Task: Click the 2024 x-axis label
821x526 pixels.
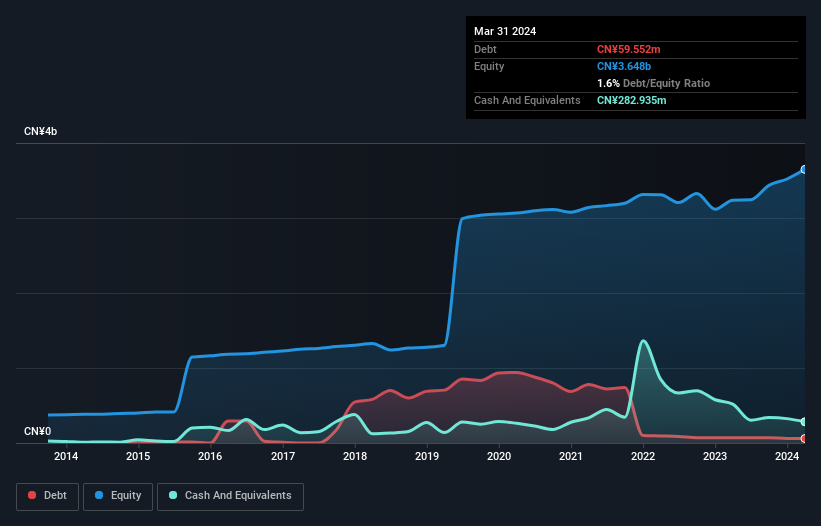Action: (787, 456)
